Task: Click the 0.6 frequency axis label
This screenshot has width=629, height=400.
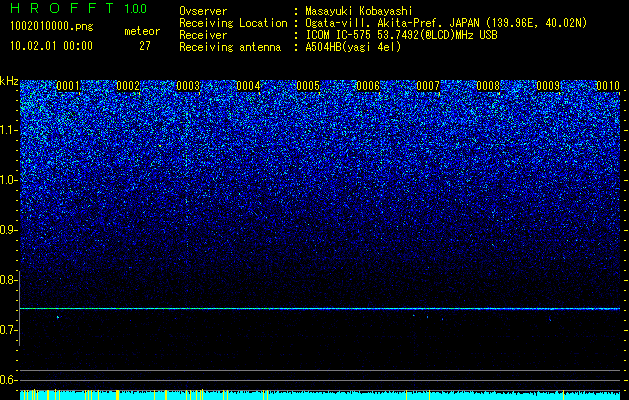Action: coord(8,380)
